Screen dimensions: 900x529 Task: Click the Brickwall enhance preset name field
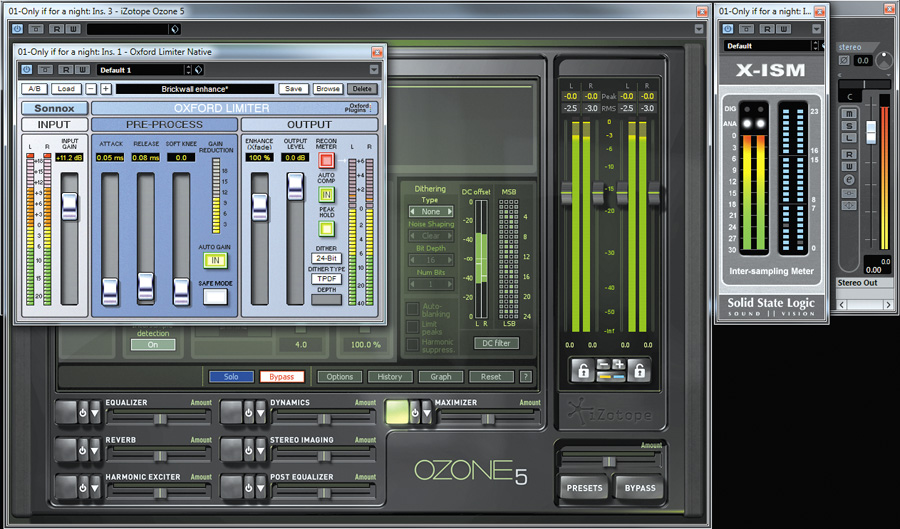194,89
